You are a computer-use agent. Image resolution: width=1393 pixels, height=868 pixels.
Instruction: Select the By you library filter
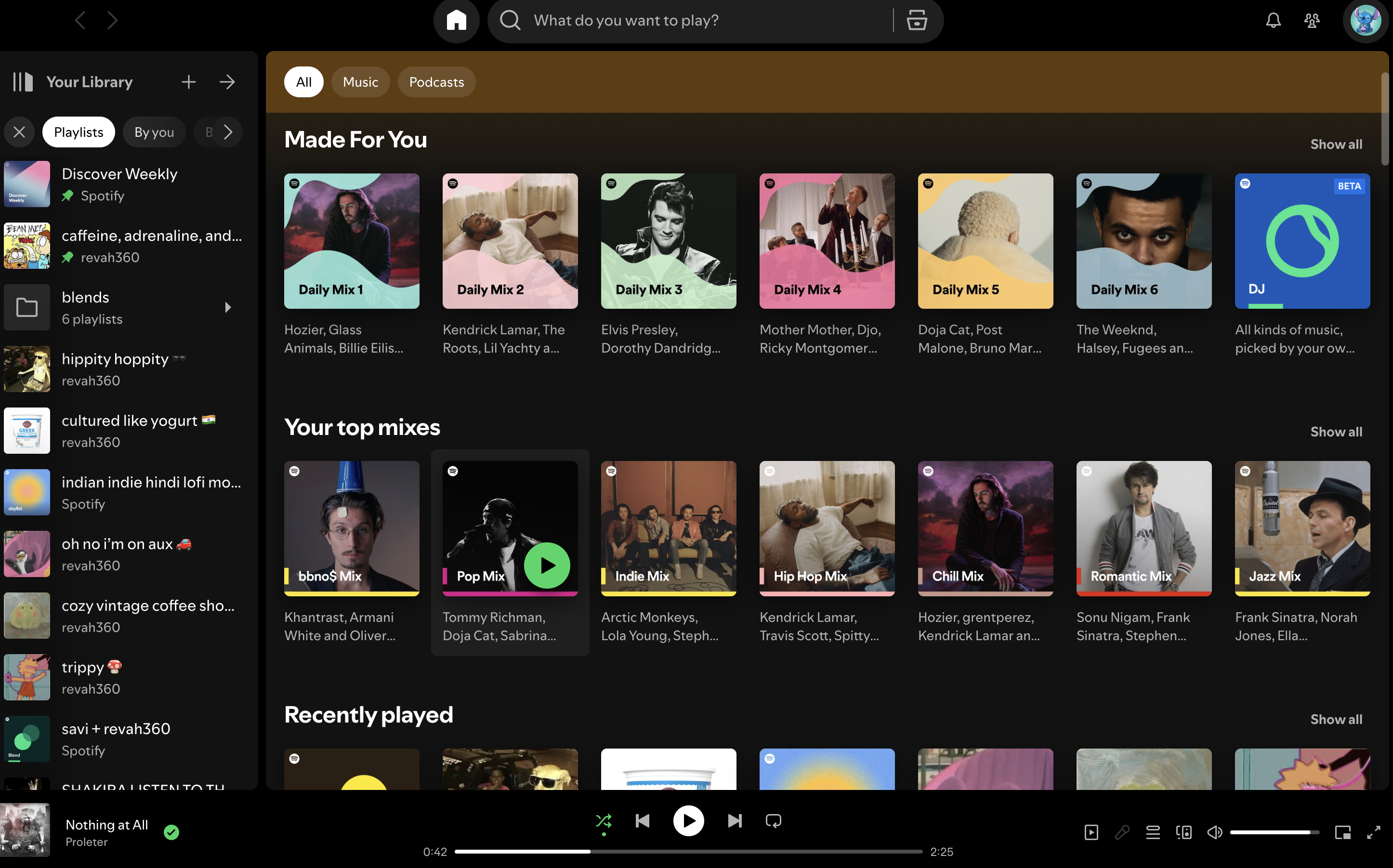pyautogui.click(x=154, y=132)
